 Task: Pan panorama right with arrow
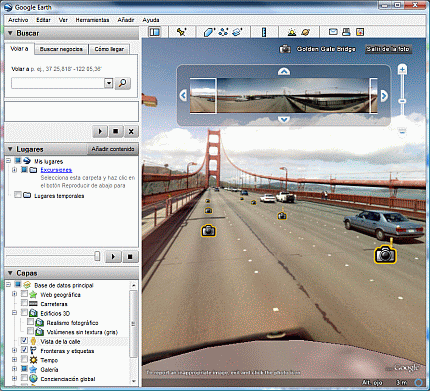[x=384, y=96]
